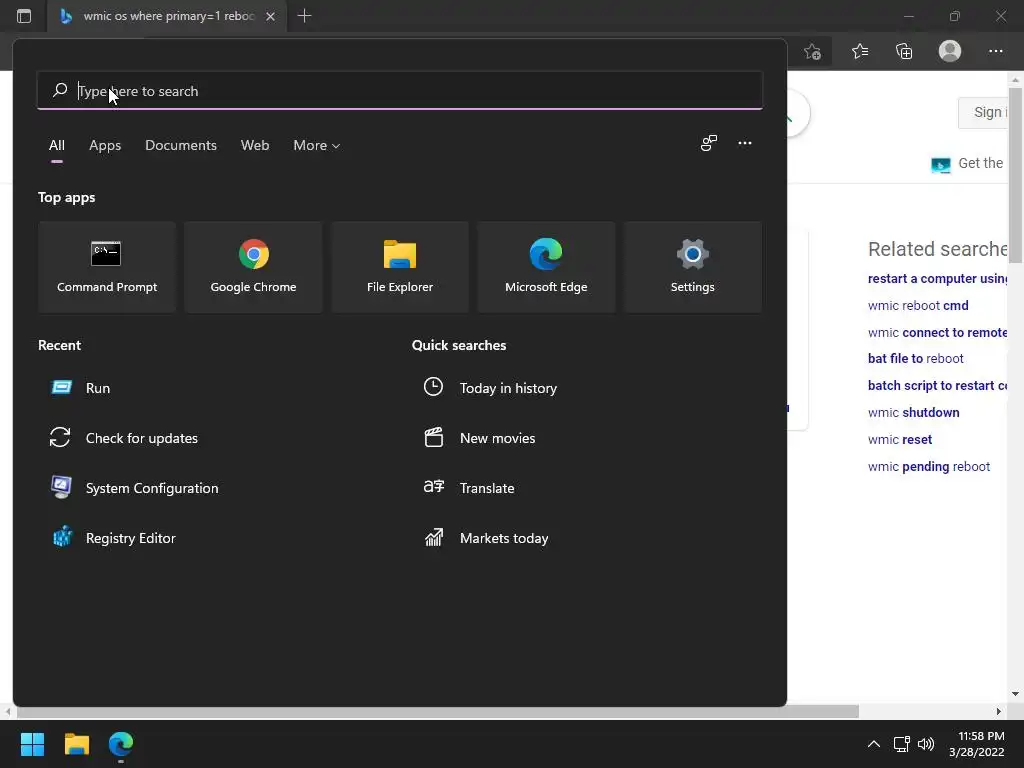Close the wmic os tab
The width and height of the screenshot is (1024, 768).
click(x=270, y=16)
